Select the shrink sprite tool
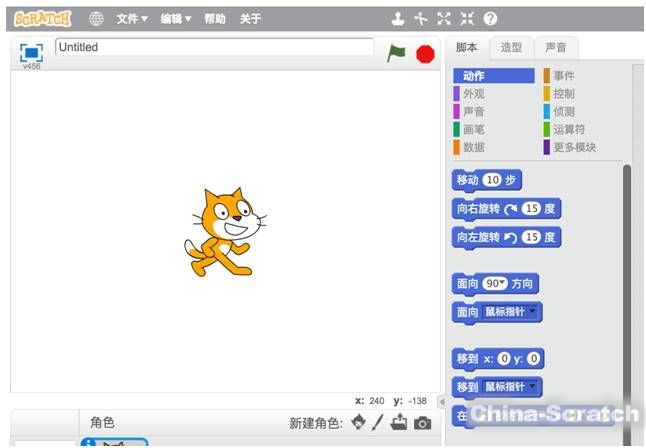The image size is (646, 448). (x=467, y=18)
